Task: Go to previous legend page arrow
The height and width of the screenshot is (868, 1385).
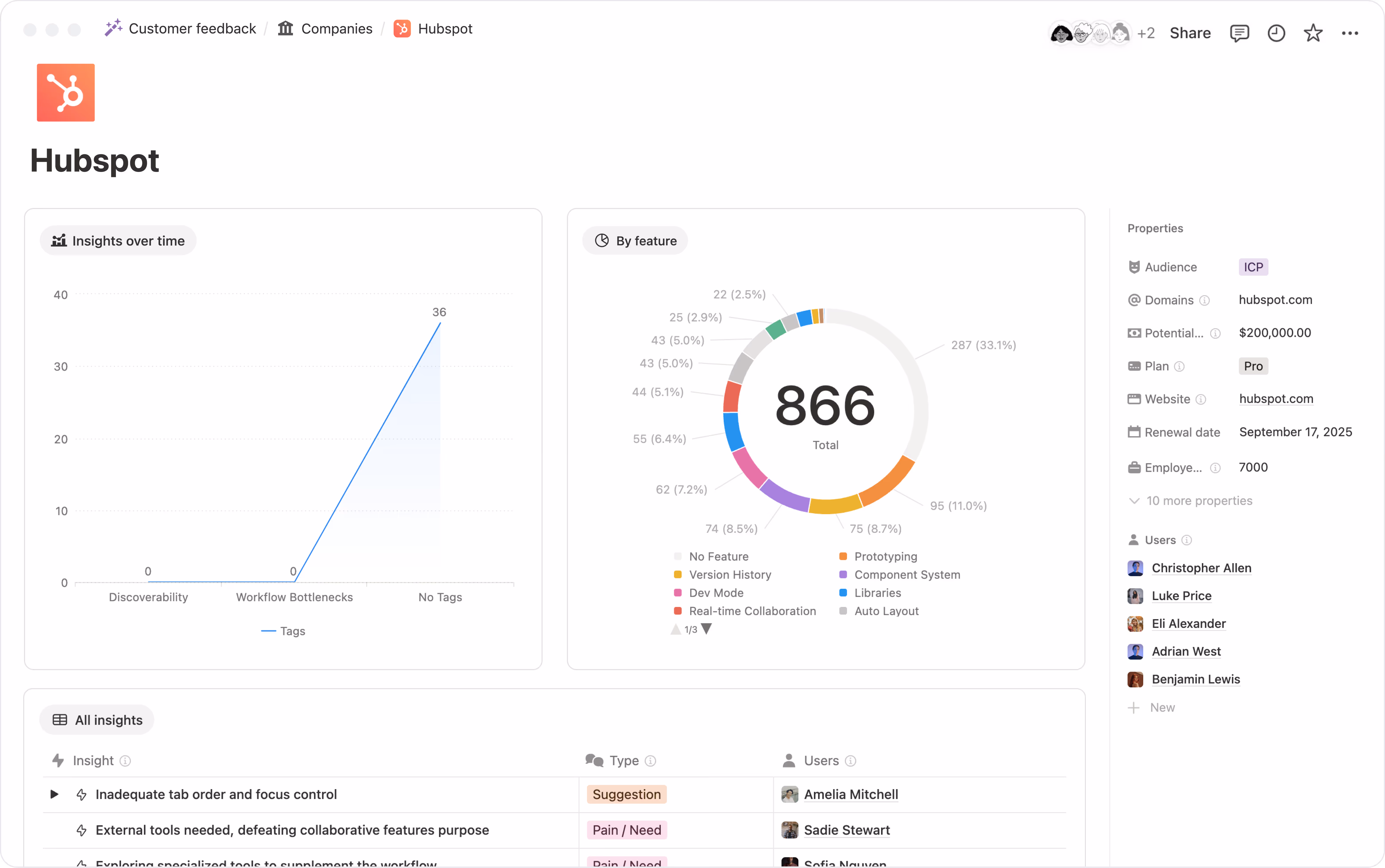Action: coord(676,629)
